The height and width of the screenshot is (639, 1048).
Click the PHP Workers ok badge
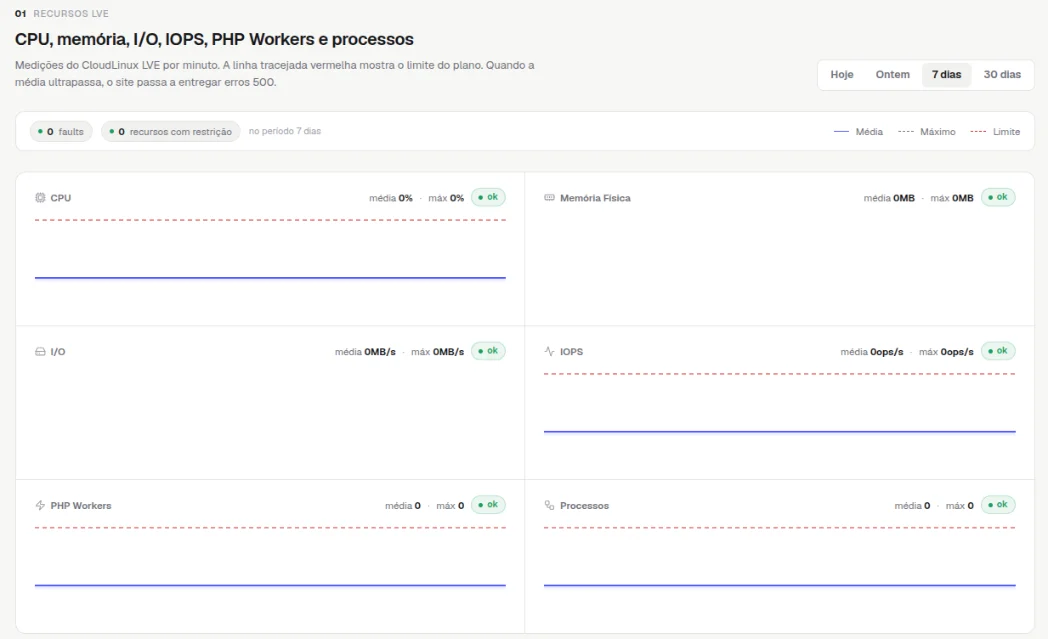(x=488, y=505)
